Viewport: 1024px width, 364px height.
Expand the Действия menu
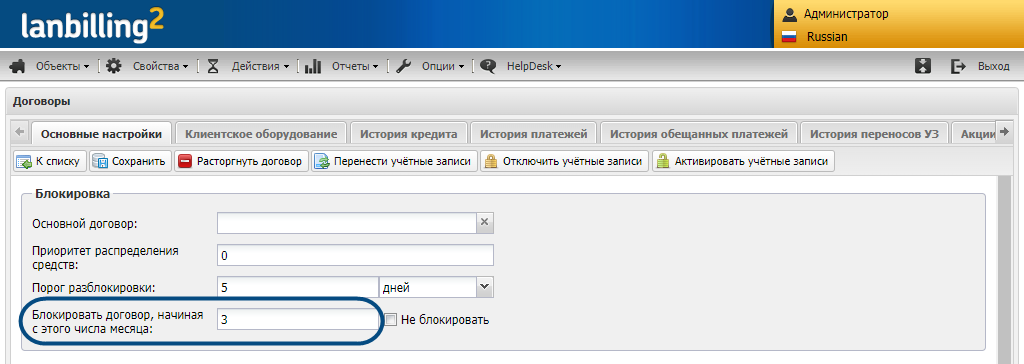click(261, 66)
